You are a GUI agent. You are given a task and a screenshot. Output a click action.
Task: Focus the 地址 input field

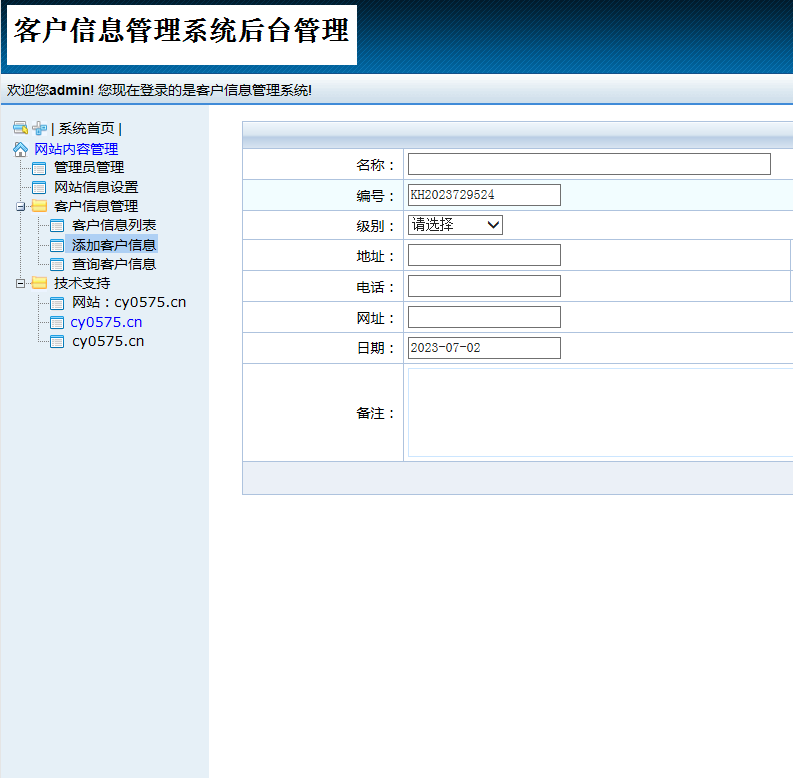[x=484, y=255]
